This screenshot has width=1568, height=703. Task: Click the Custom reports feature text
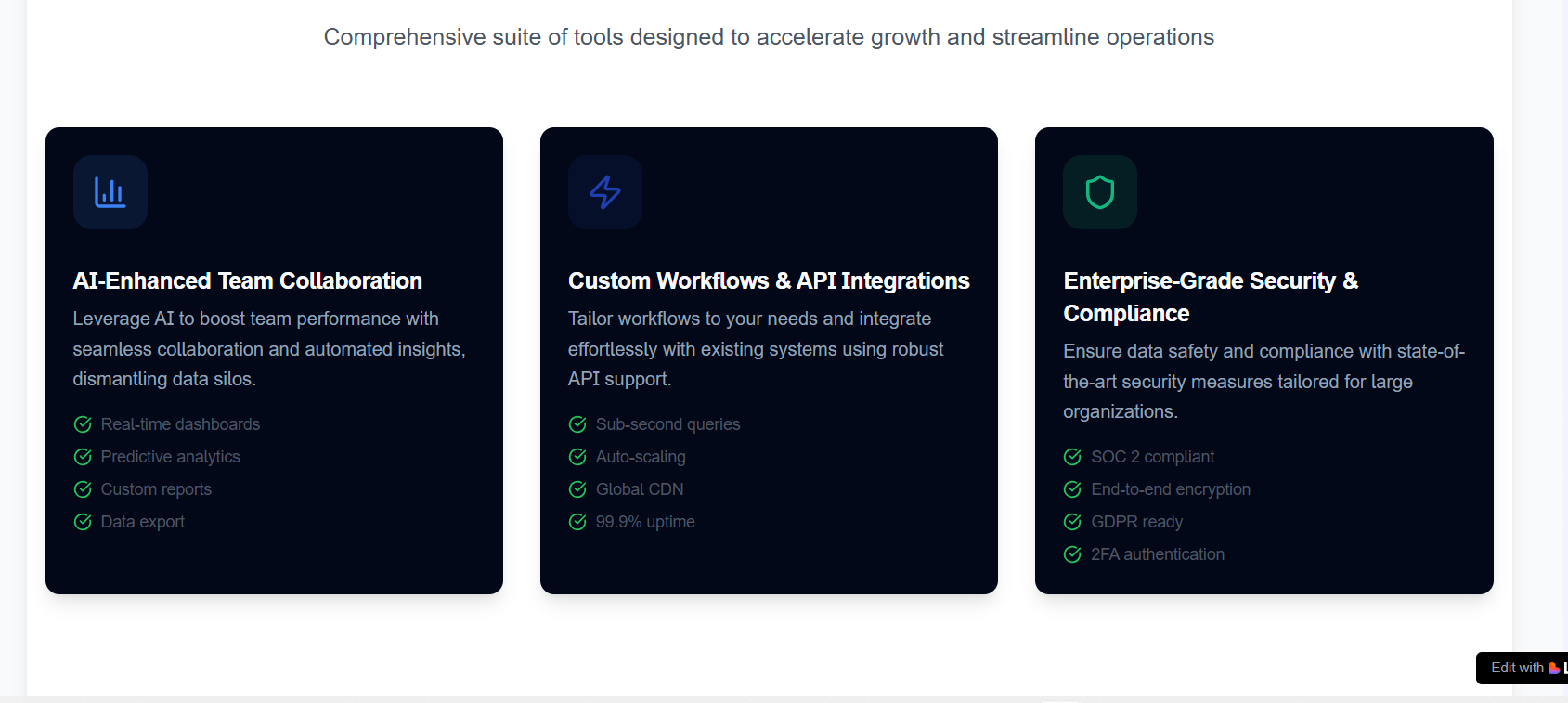[x=156, y=489]
